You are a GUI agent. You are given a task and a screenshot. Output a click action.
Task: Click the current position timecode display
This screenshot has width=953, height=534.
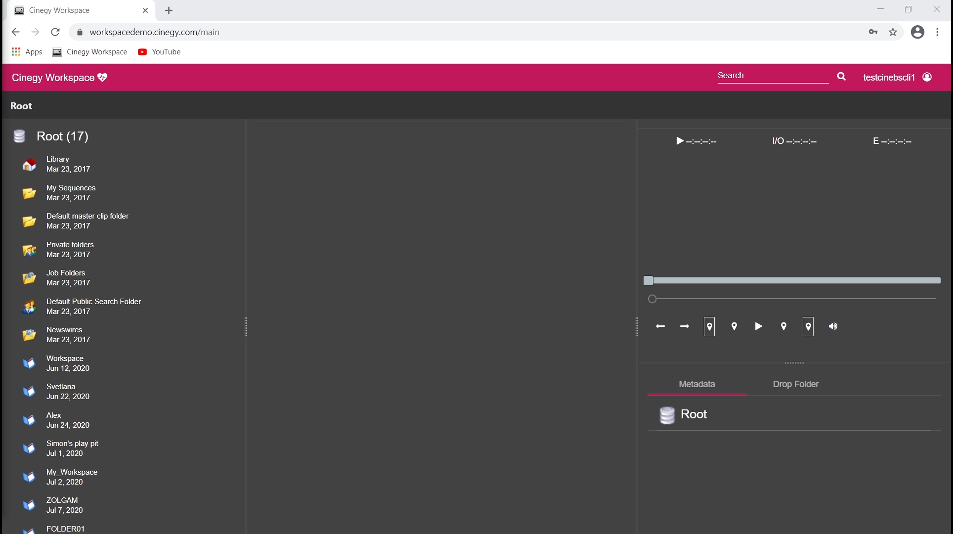[x=696, y=141]
